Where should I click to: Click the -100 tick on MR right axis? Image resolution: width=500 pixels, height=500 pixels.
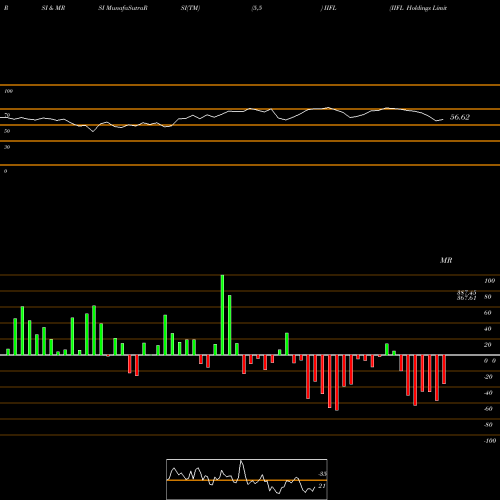490,441
